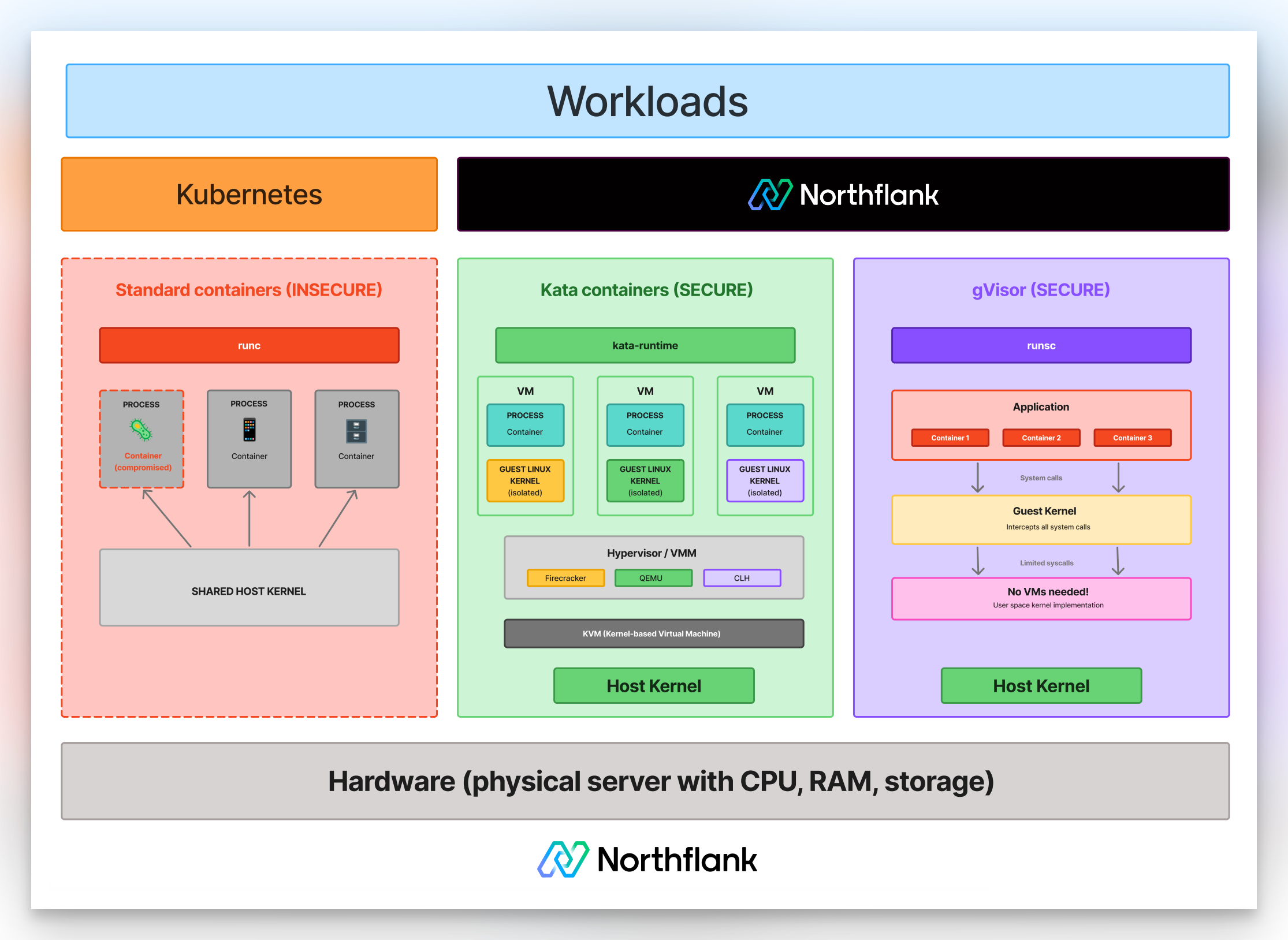1288x940 pixels.
Task: Click Intercepts all system calls text
Action: (x=1048, y=527)
